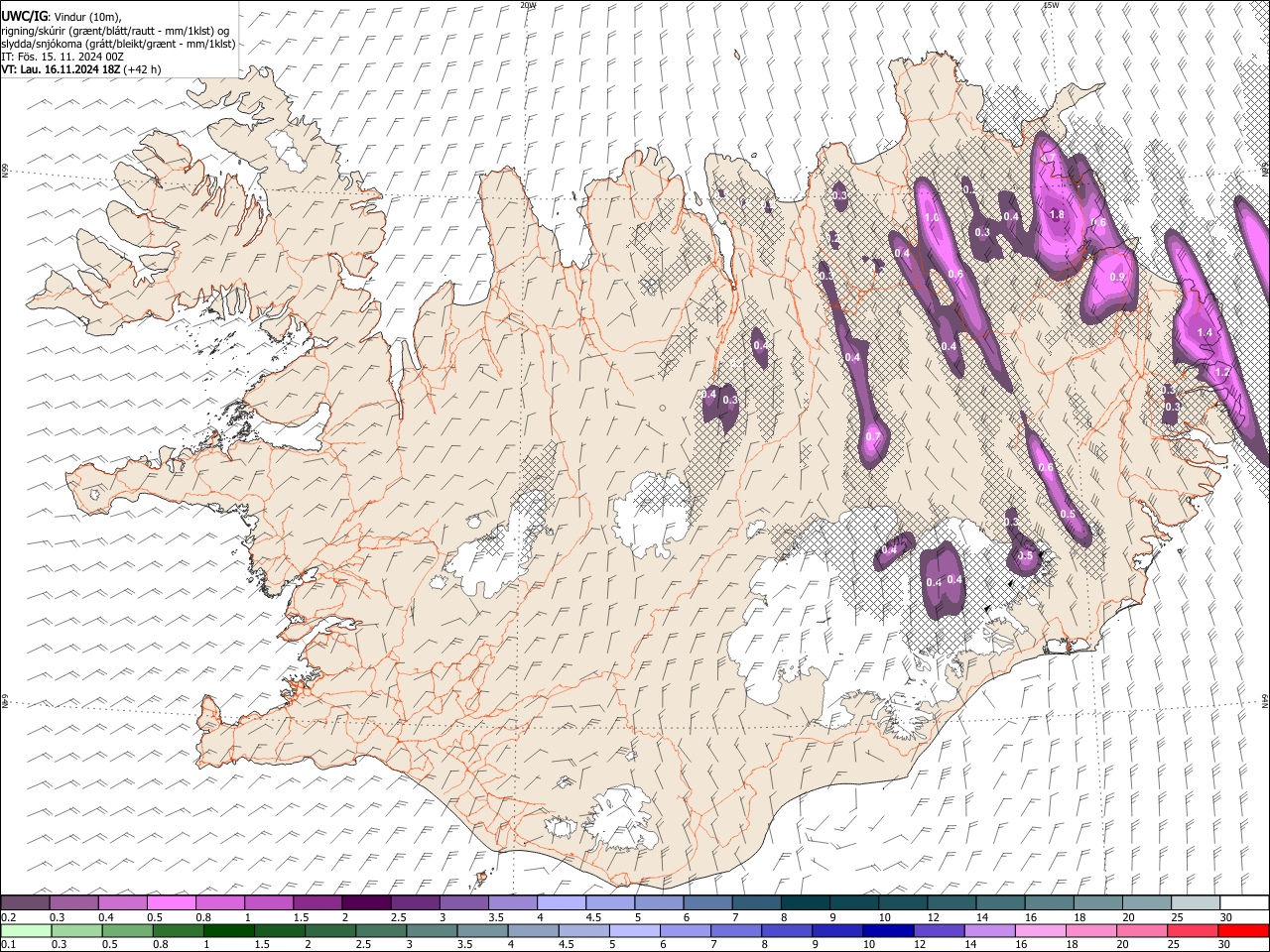This screenshot has height=952, width=1270.
Task: Click the lower green swatch starting at 0.5
Action: 127,930
